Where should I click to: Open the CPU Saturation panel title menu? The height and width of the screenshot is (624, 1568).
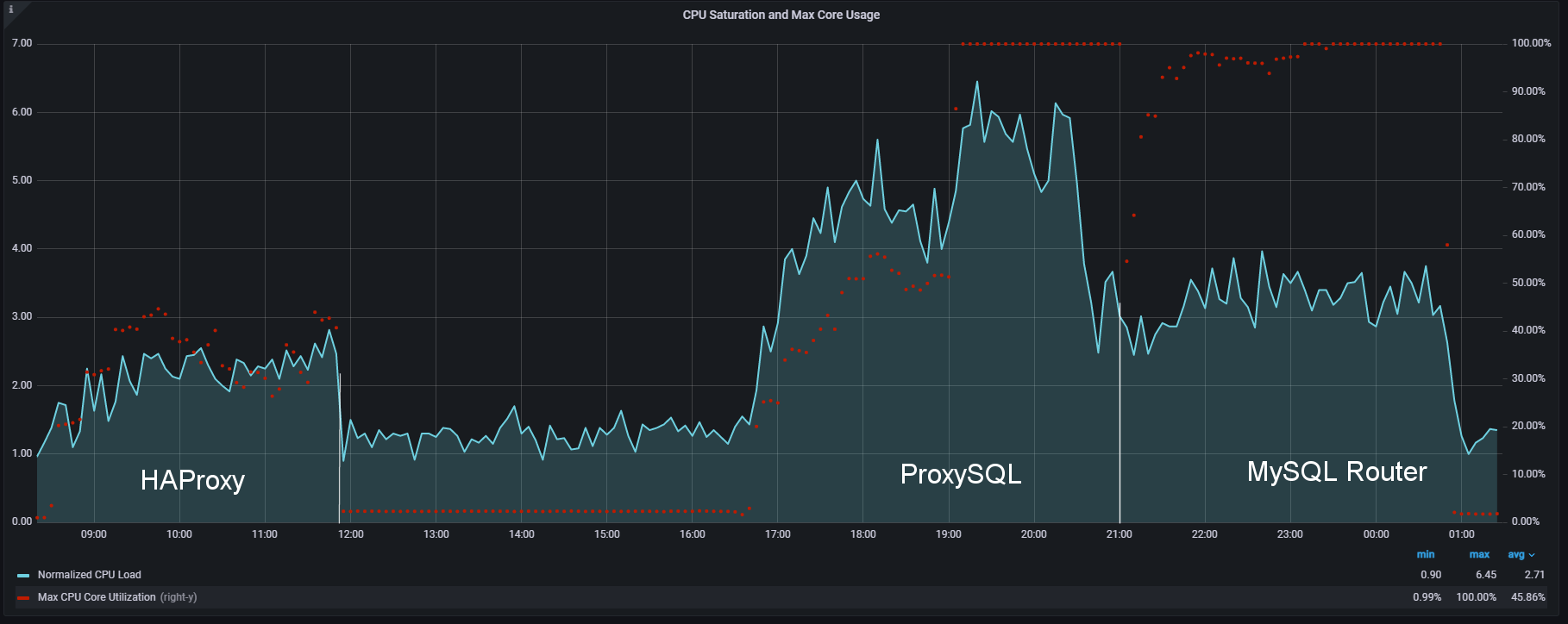click(781, 15)
